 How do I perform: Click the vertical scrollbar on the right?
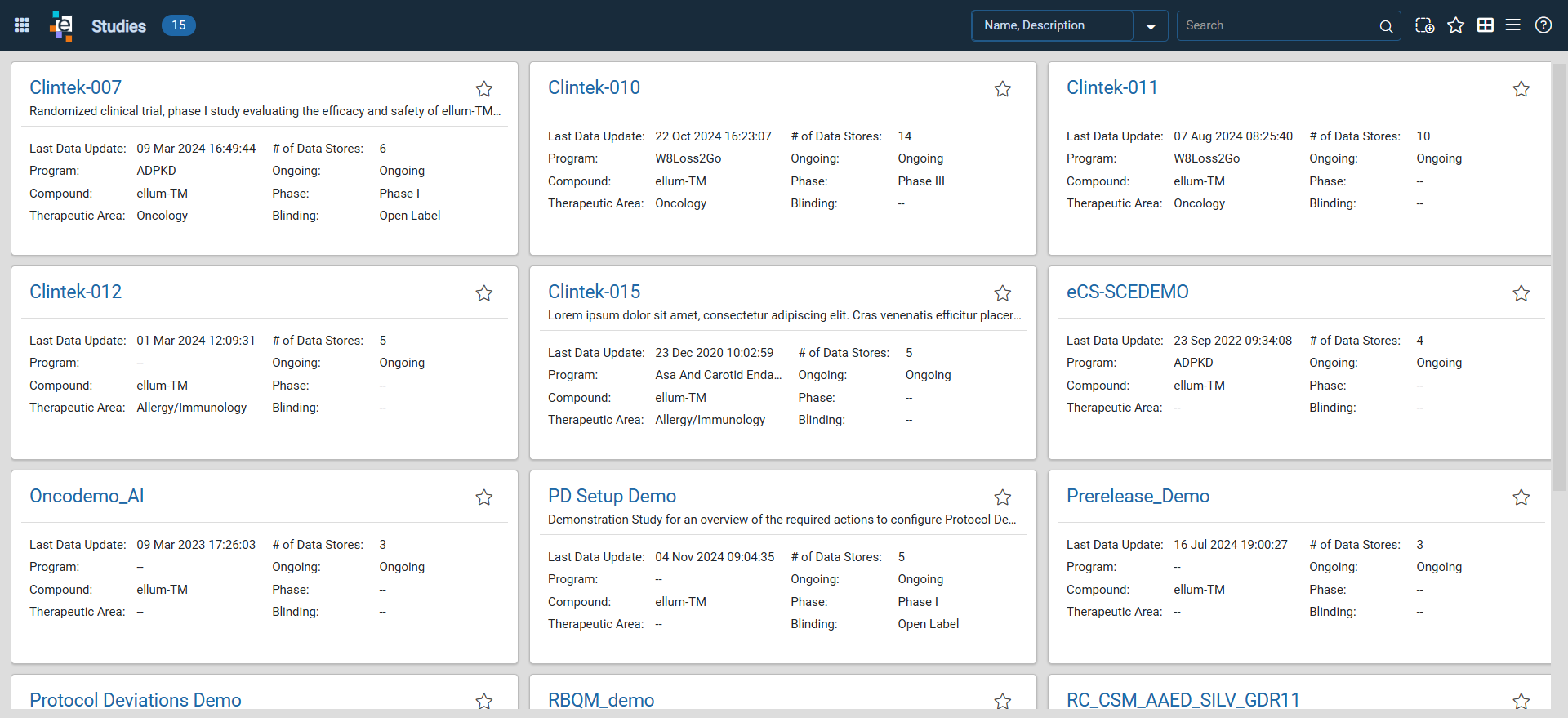(1559, 278)
